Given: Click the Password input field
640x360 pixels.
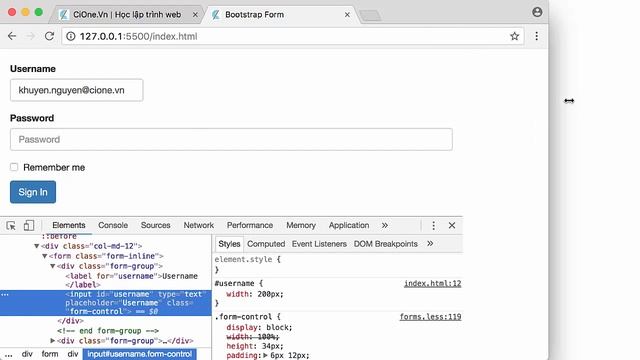Looking at the screenshot, I should coord(231,140).
